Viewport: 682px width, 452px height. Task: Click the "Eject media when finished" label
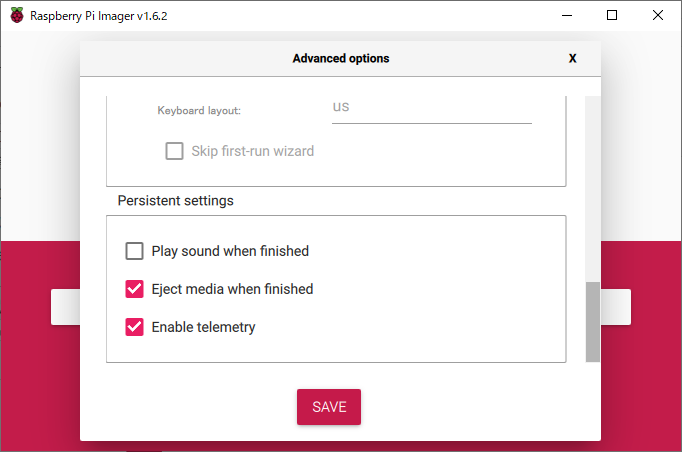coord(232,289)
